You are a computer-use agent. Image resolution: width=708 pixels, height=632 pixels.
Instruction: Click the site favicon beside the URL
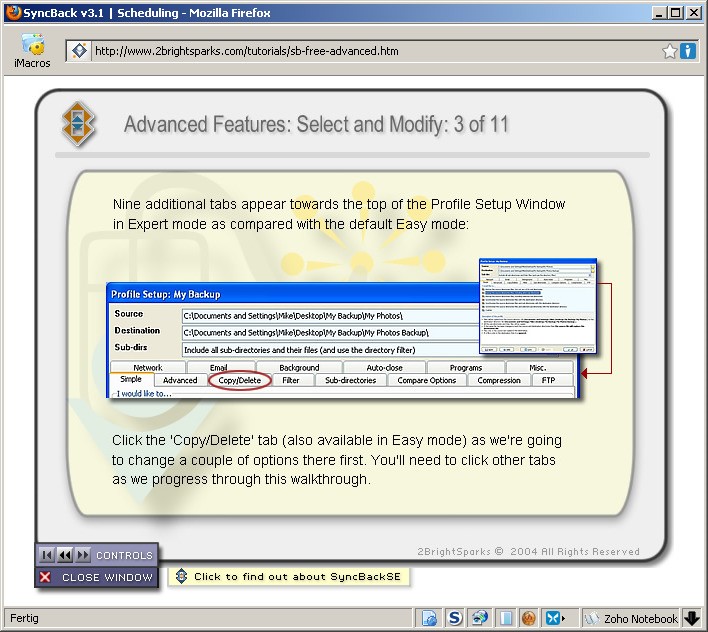[x=79, y=51]
